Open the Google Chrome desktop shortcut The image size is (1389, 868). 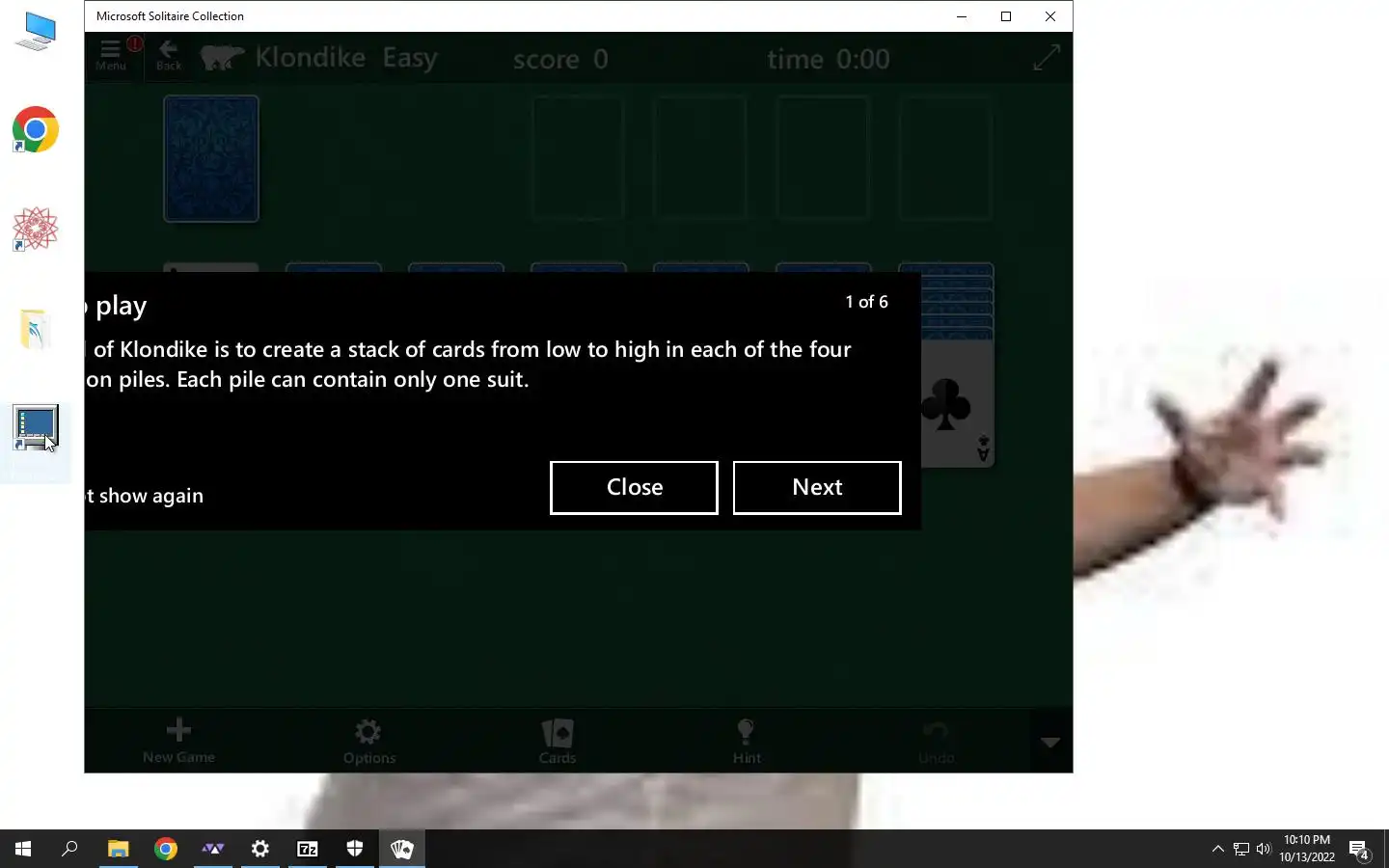(x=36, y=129)
